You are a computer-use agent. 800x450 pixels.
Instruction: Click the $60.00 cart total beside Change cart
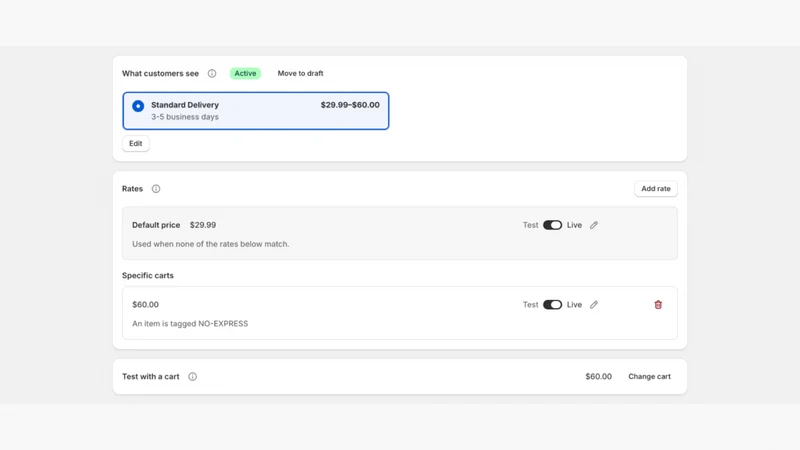tap(598, 377)
